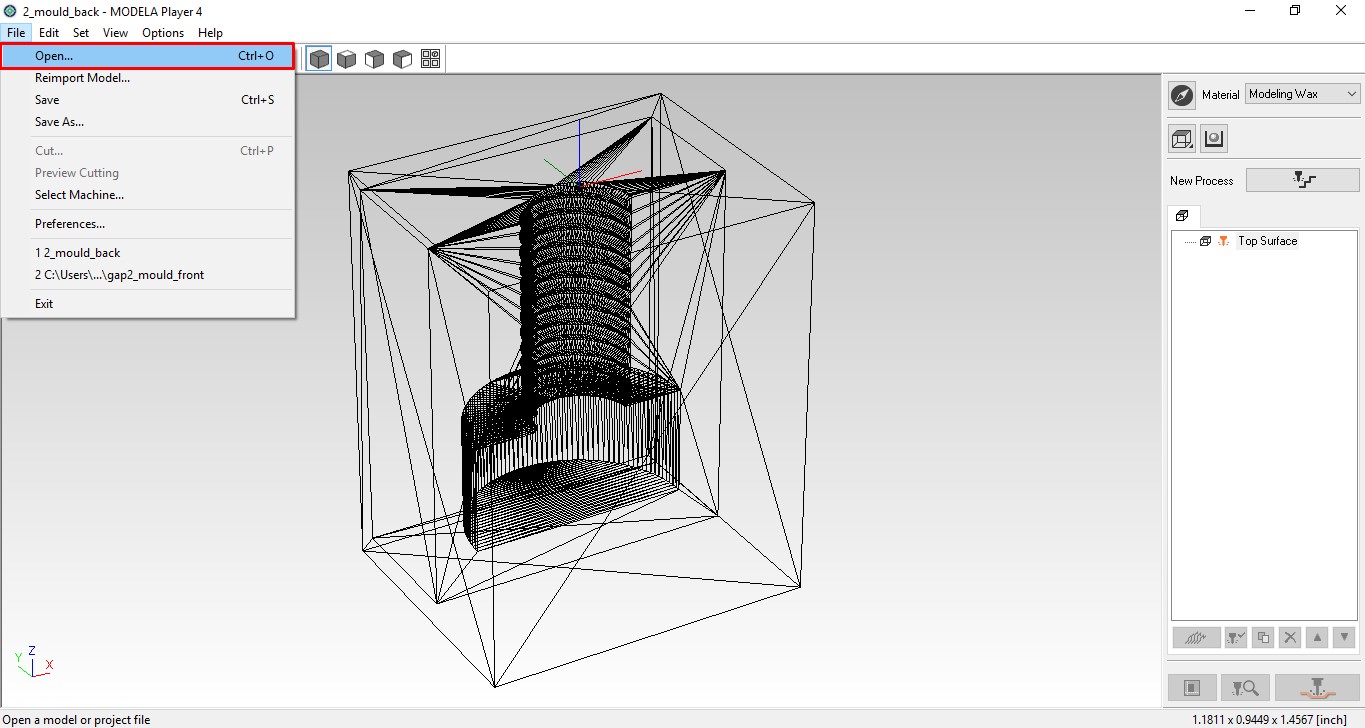Switch to the top view cube icon
Screen dimensions: 1365x728
pyautogui.click(x=347, y=59)
